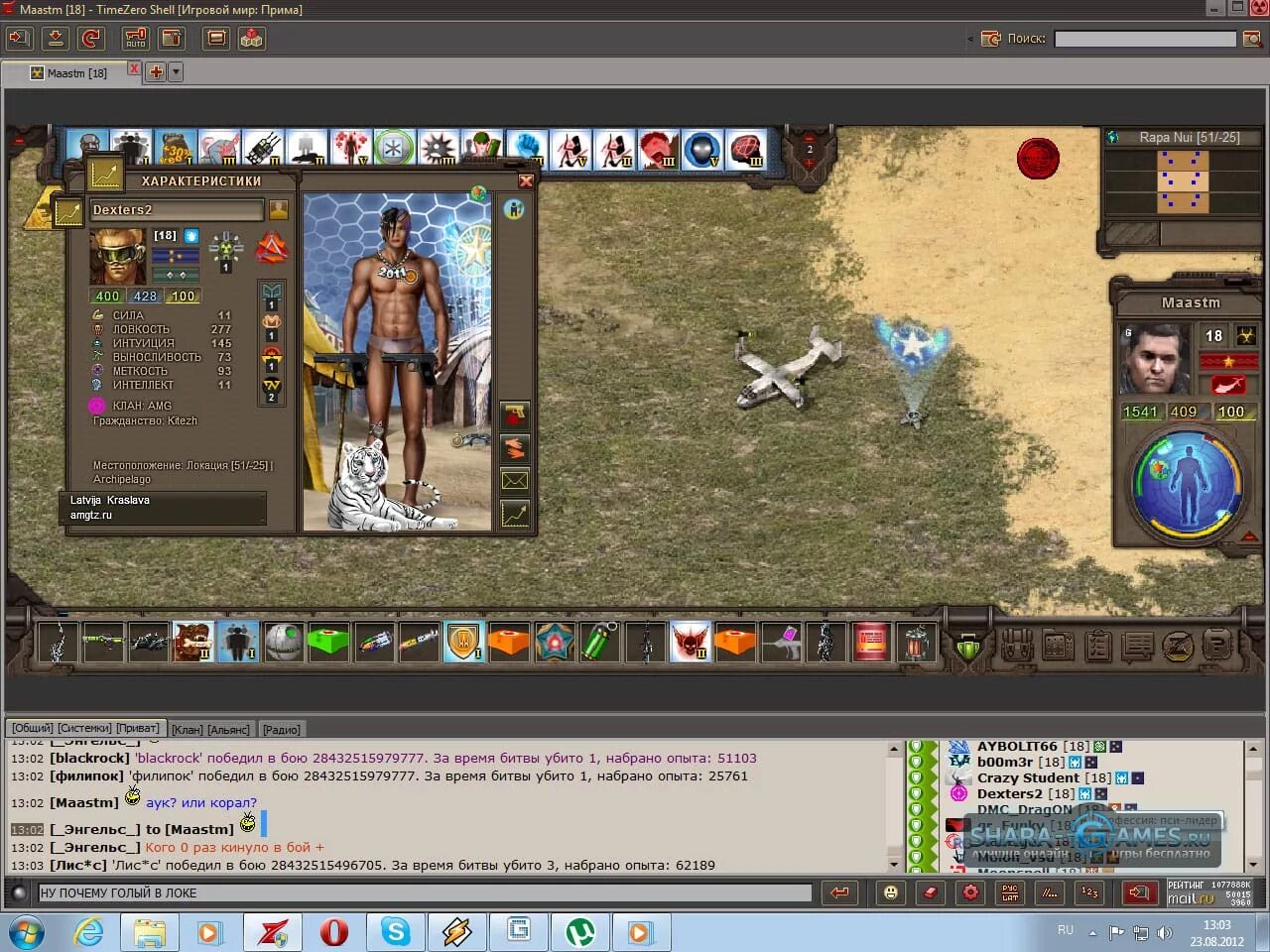Select player Crazy Student in user list
1270x952 pixels.
1028,777
